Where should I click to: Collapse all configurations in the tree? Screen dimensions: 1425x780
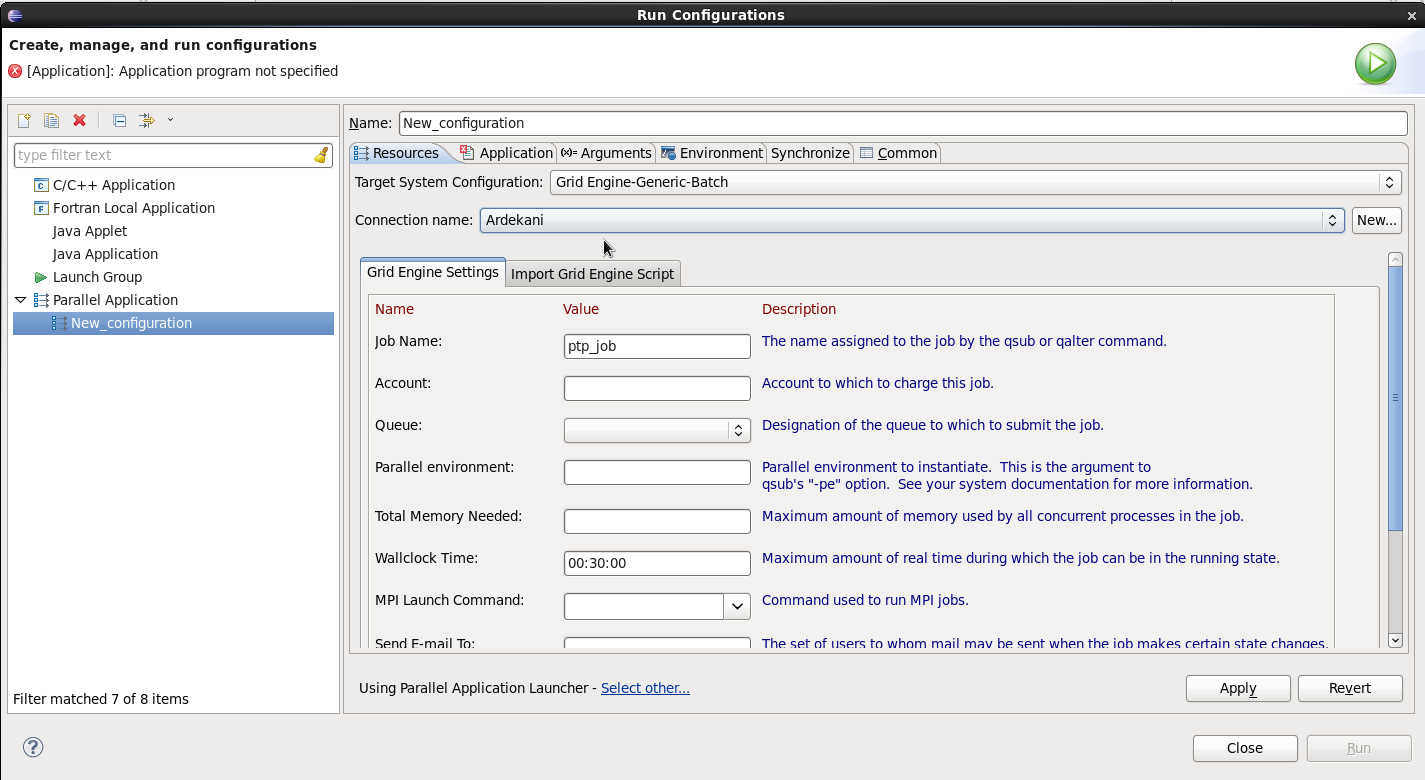[119, 121]
